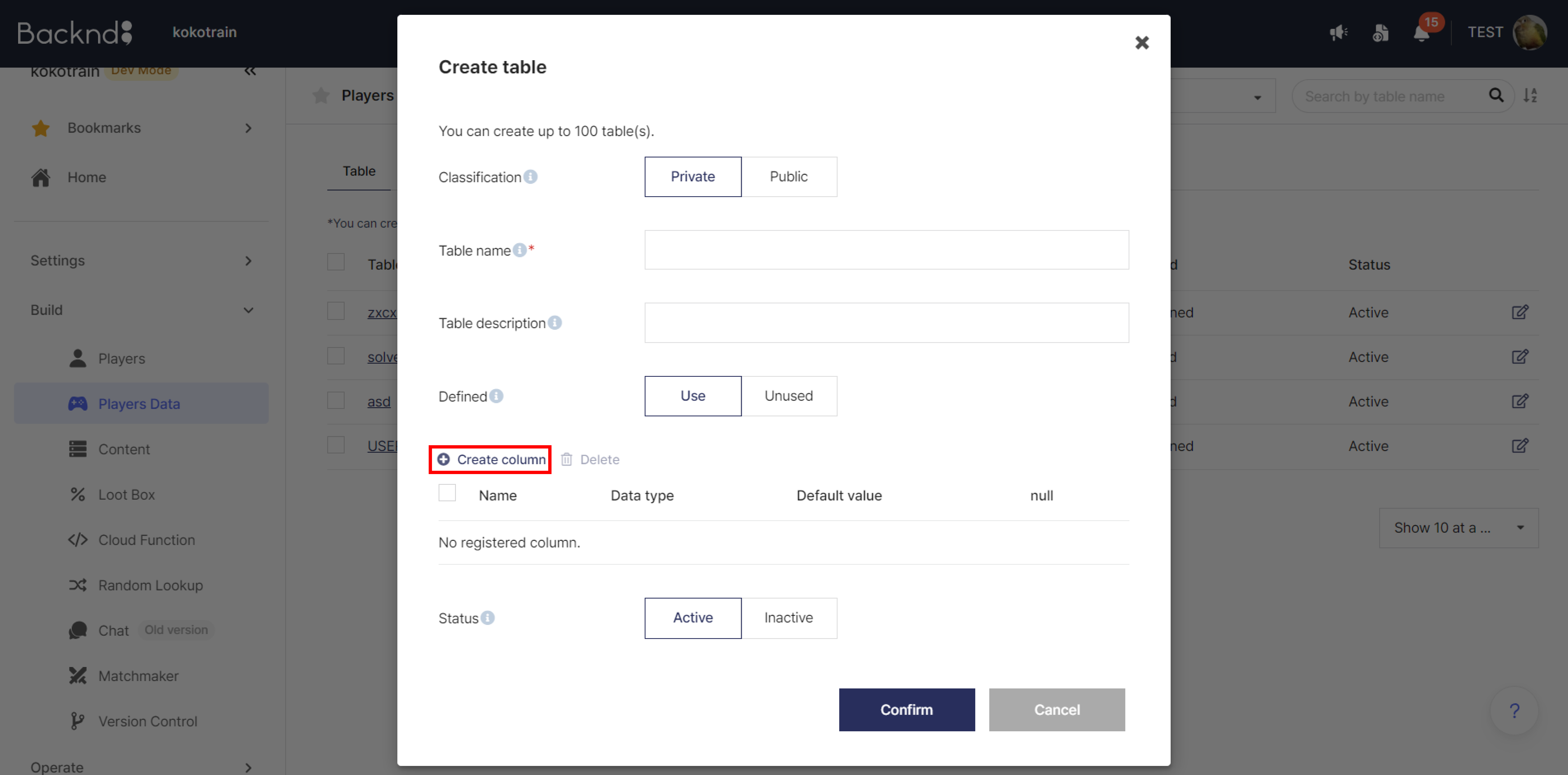Image resolution: width=1568 pixels, height=775 pixels.
Task: Check the select-all columns checkbox
Action: click(447, 493)
